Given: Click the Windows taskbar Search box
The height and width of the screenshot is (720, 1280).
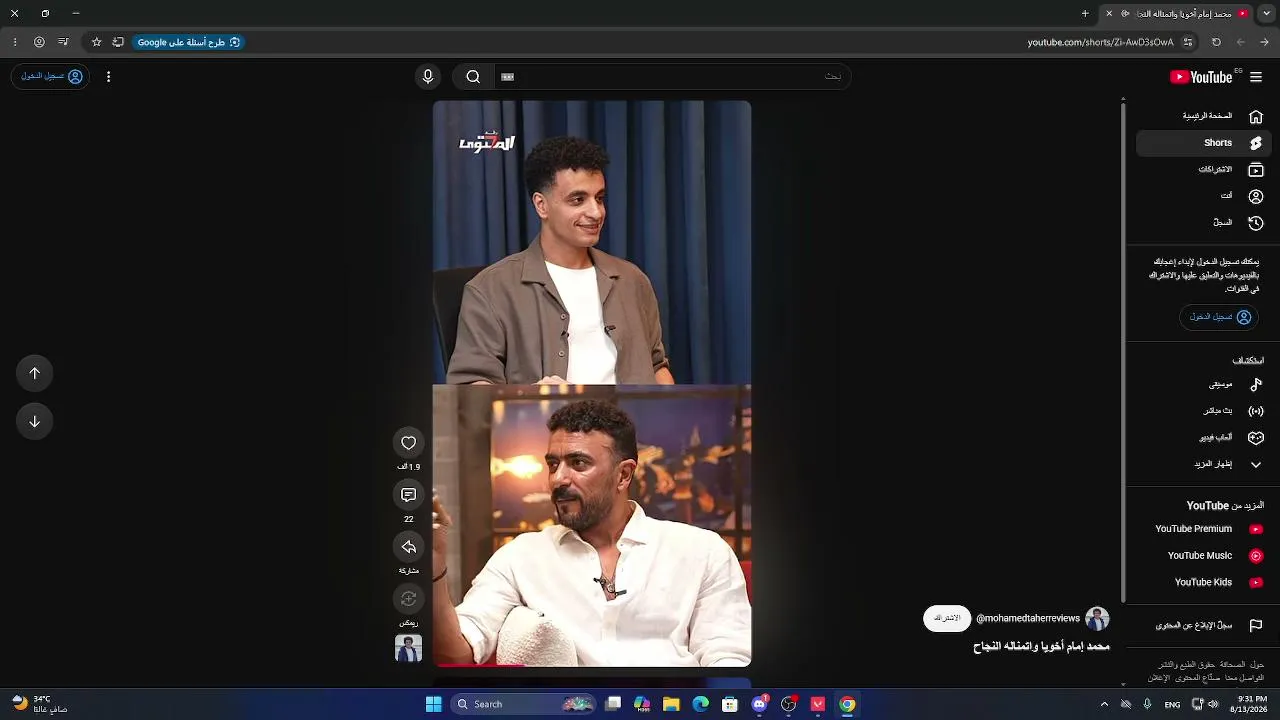Looking at the screenshot, I should tap(524, 704).
